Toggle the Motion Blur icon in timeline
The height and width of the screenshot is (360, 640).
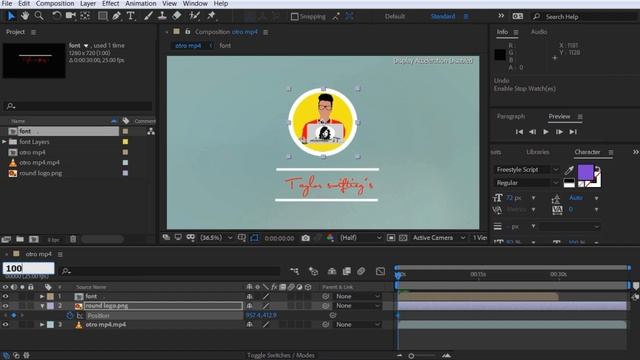pos(361,271)
